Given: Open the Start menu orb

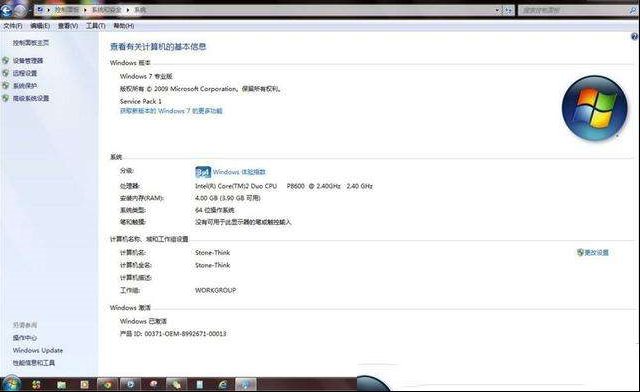Looking at the screenshot, I should [11, 384].
